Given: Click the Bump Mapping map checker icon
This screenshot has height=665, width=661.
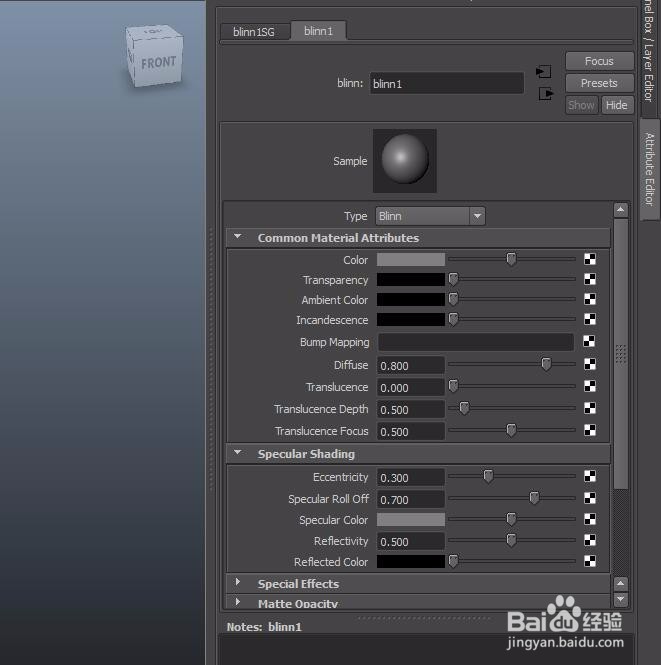Looking at the screenshot, I should pyautogui.click(x=589, y=341).
